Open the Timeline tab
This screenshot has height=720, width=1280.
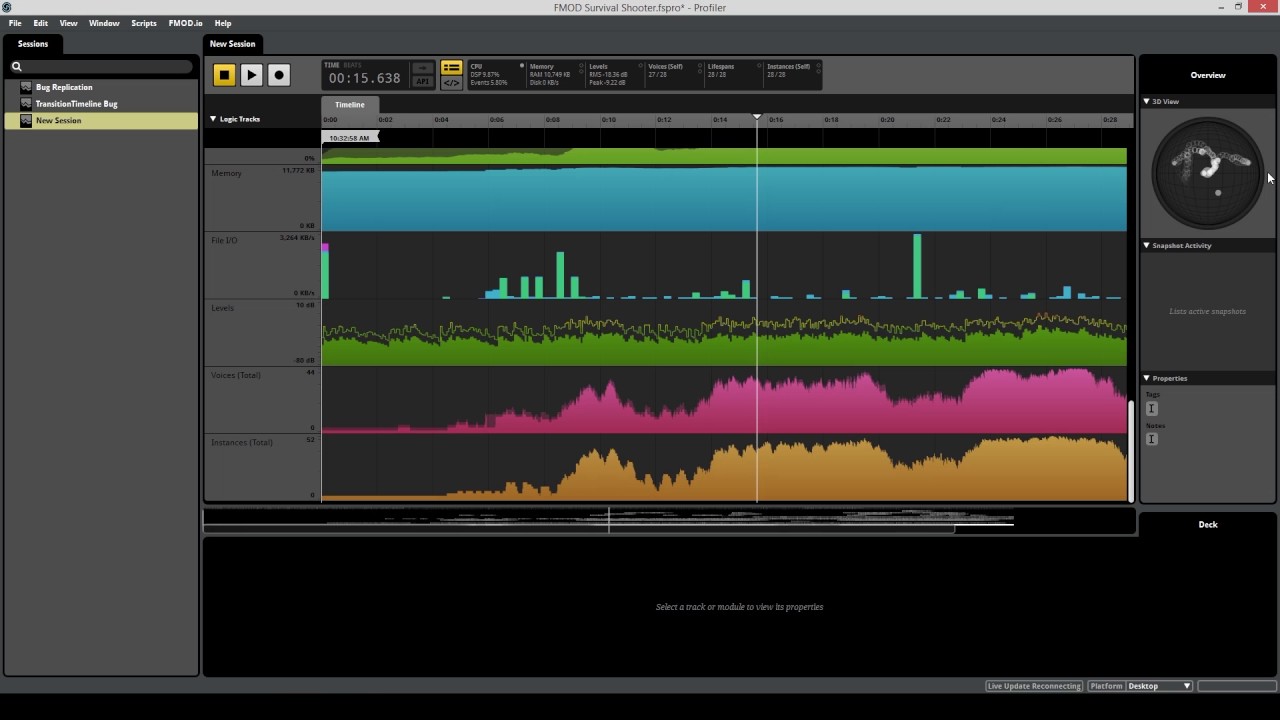tap(350, 104)
